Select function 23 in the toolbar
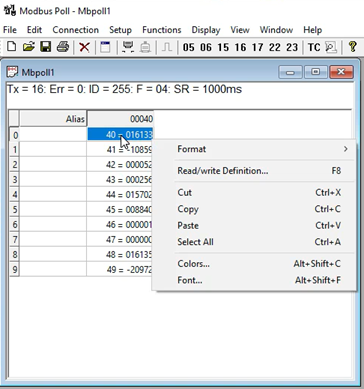 292,47
